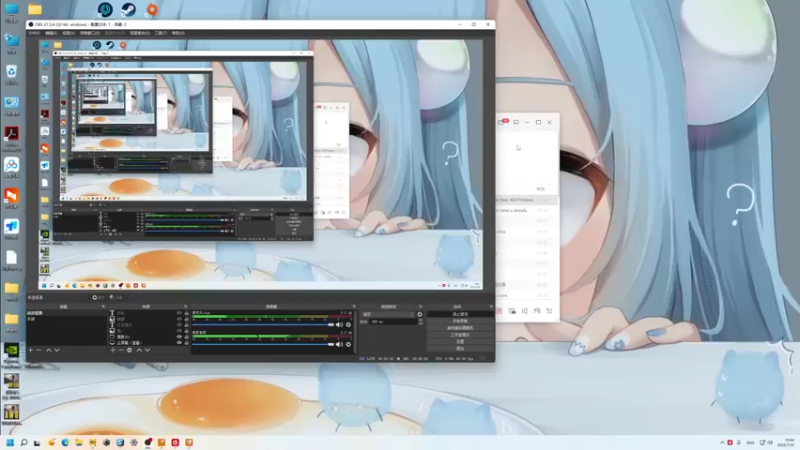The width and height of the screenshot is (800, 450).
Task: Toggle lock on window capture source
Action: point(186,337)
